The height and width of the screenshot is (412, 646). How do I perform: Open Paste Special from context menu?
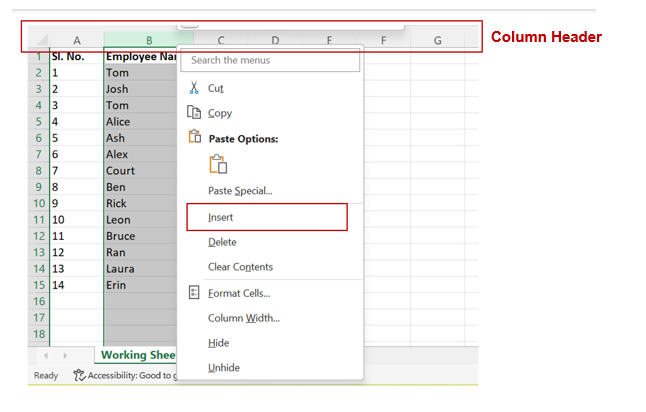[272, 191]
